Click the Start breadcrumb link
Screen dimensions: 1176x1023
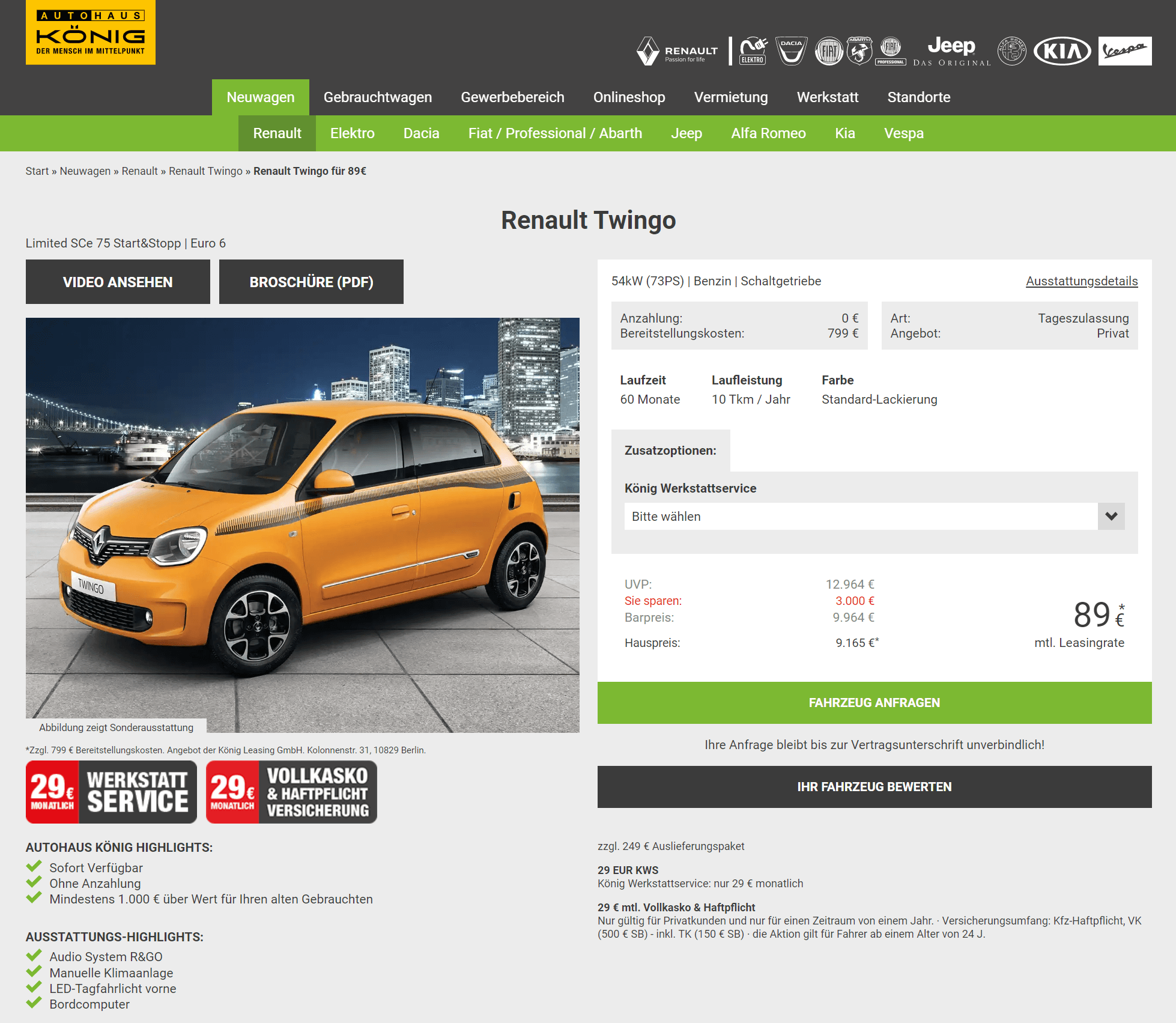coord(37,171)
